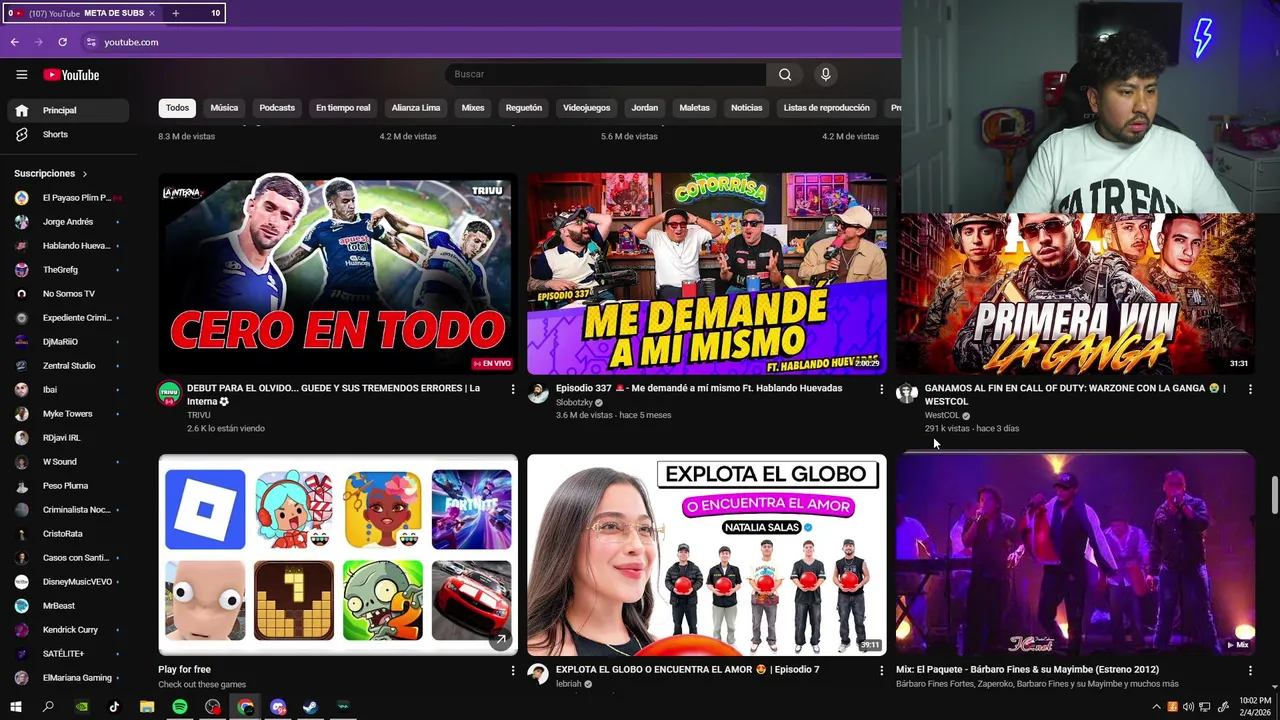Go back with the browser back arrow

(x=14, y=42)
